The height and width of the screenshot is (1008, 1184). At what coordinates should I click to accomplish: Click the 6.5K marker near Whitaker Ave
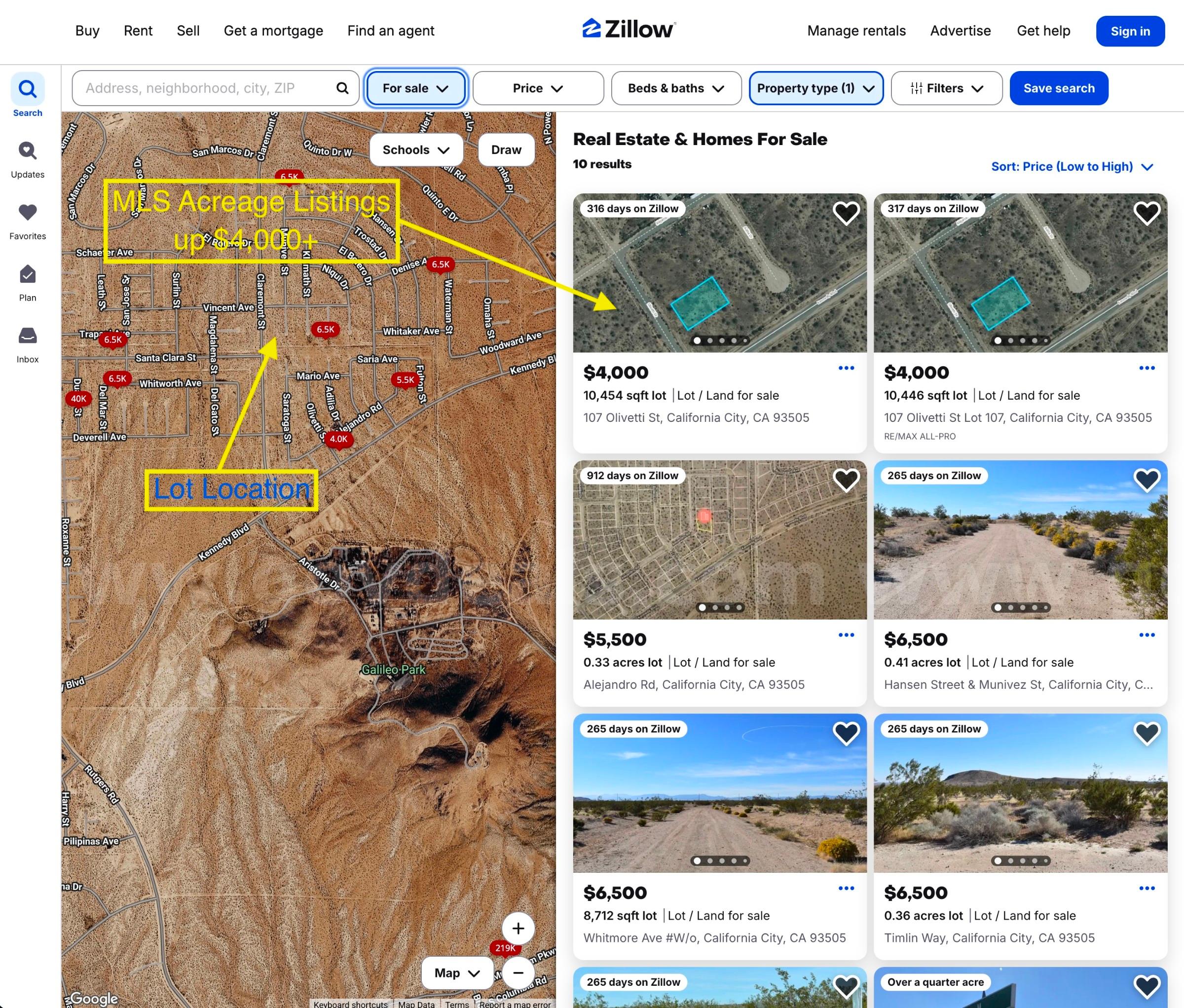[x=326, y=329]
